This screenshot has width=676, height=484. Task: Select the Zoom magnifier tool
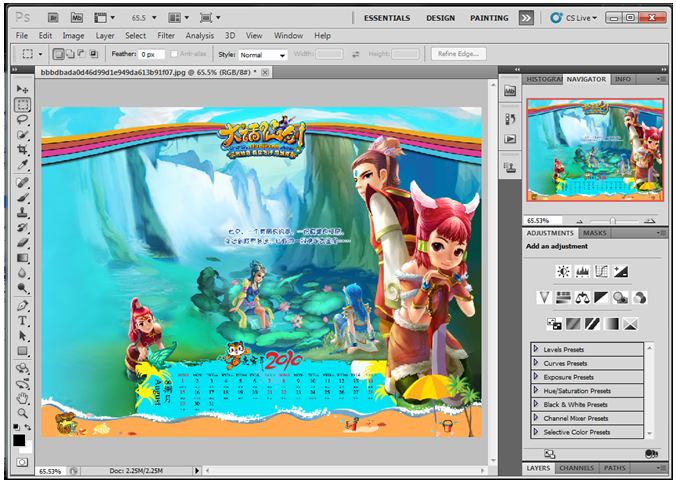pyautogui.click(x=22, y=412)
